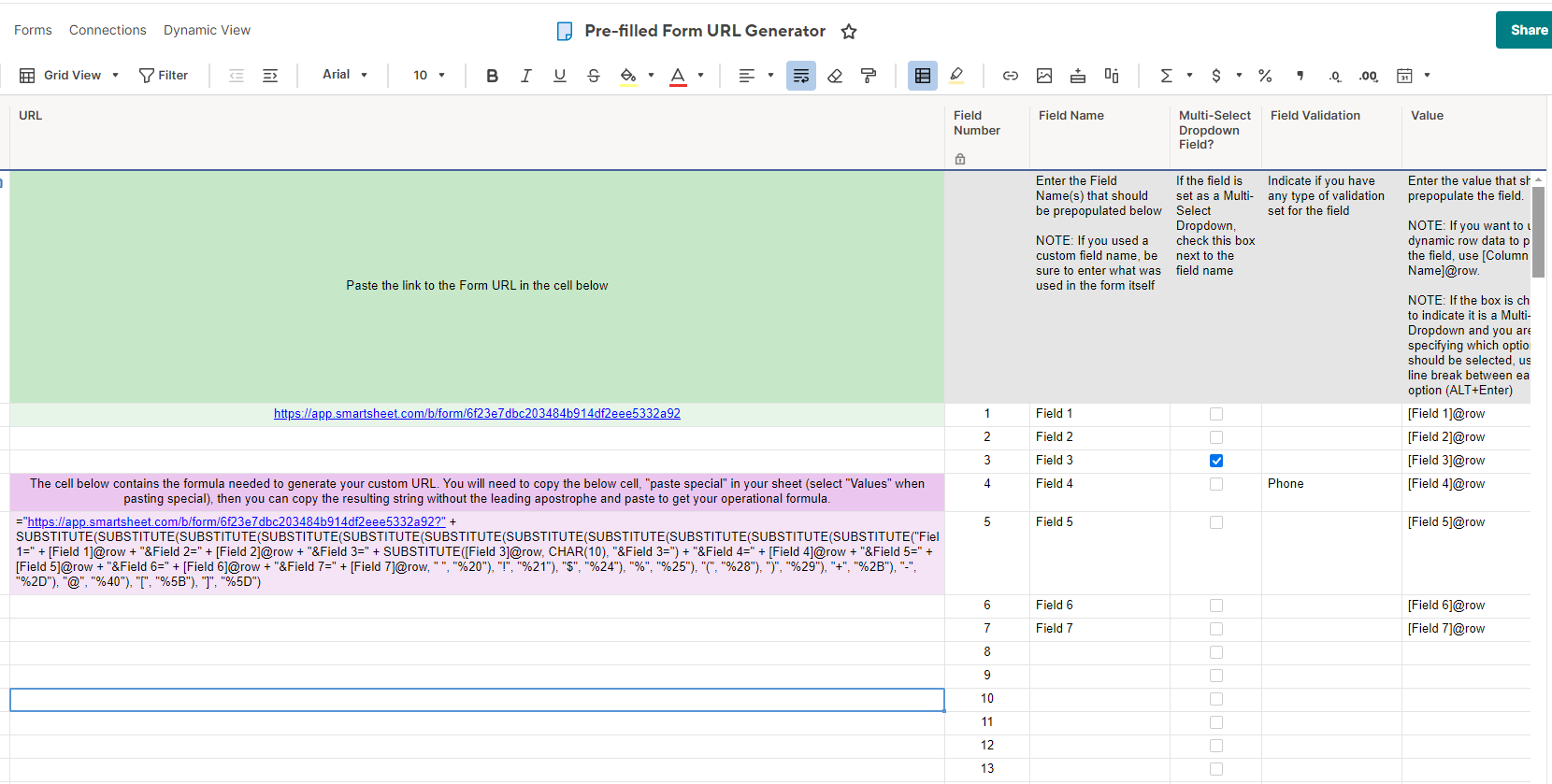Image resolution: width=1552 pixels, height=784 pixels.
Task: Check the Multi-Select box for Field 2
Action: tap(1216, 437)
